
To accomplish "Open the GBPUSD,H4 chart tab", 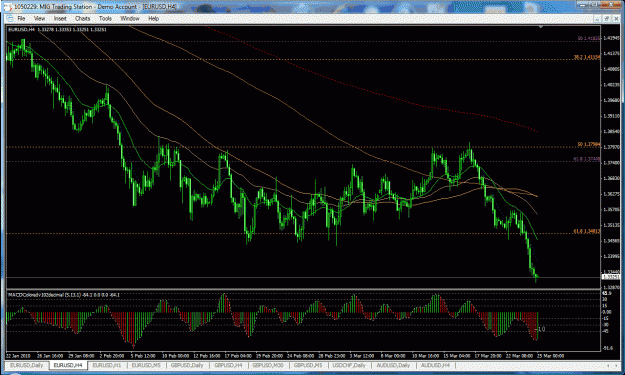I will coord(228,365).
